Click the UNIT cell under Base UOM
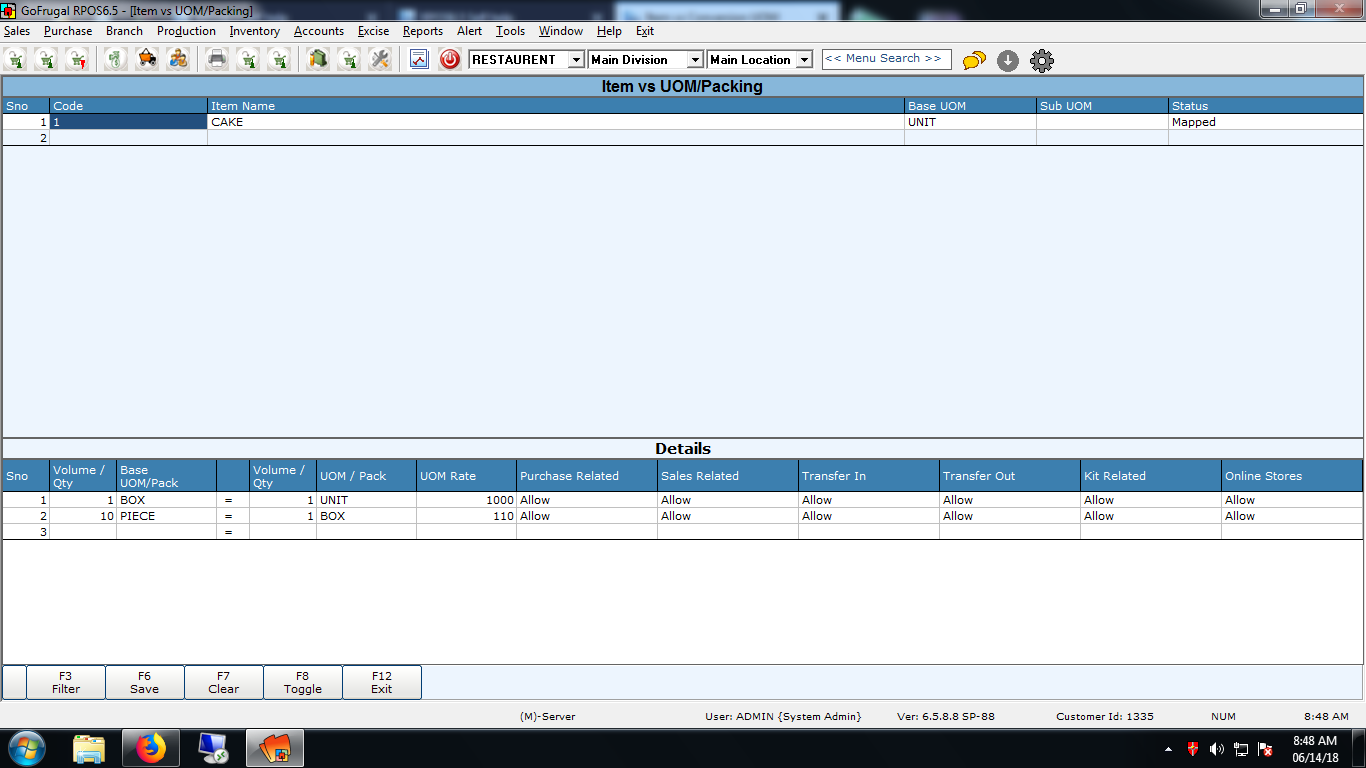Screen dimensions: 1366x768 tap(970, 122)
